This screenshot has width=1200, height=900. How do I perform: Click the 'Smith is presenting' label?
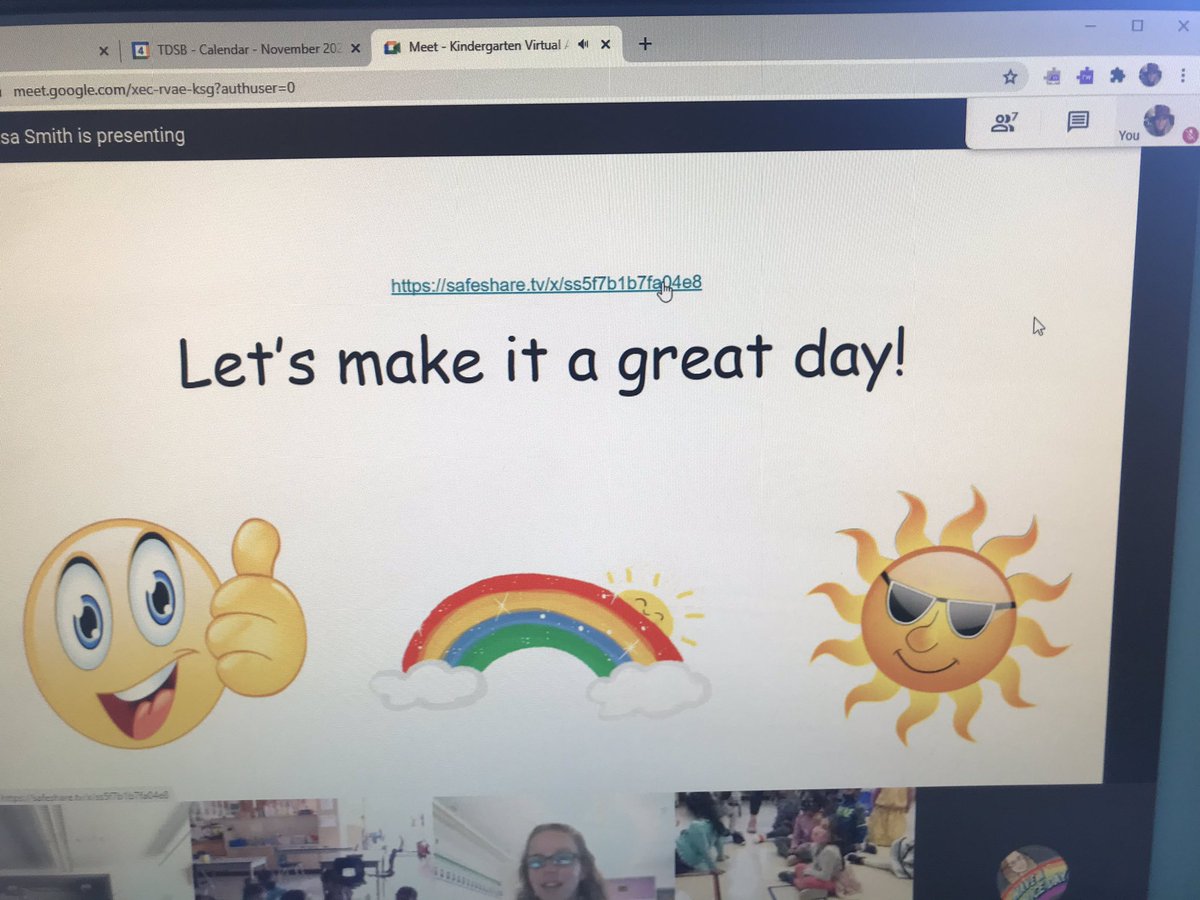click(x=104, y=135)
